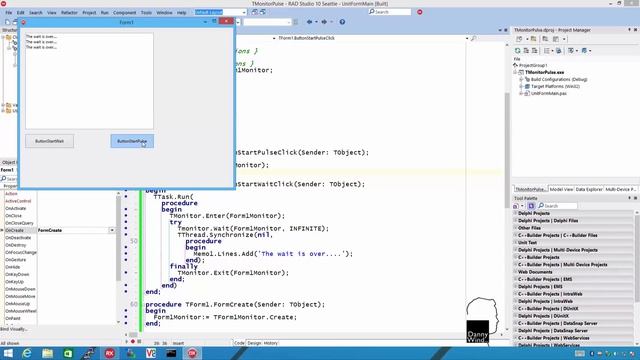
Task: Open the File menu
Action: [x=9, y=13]
